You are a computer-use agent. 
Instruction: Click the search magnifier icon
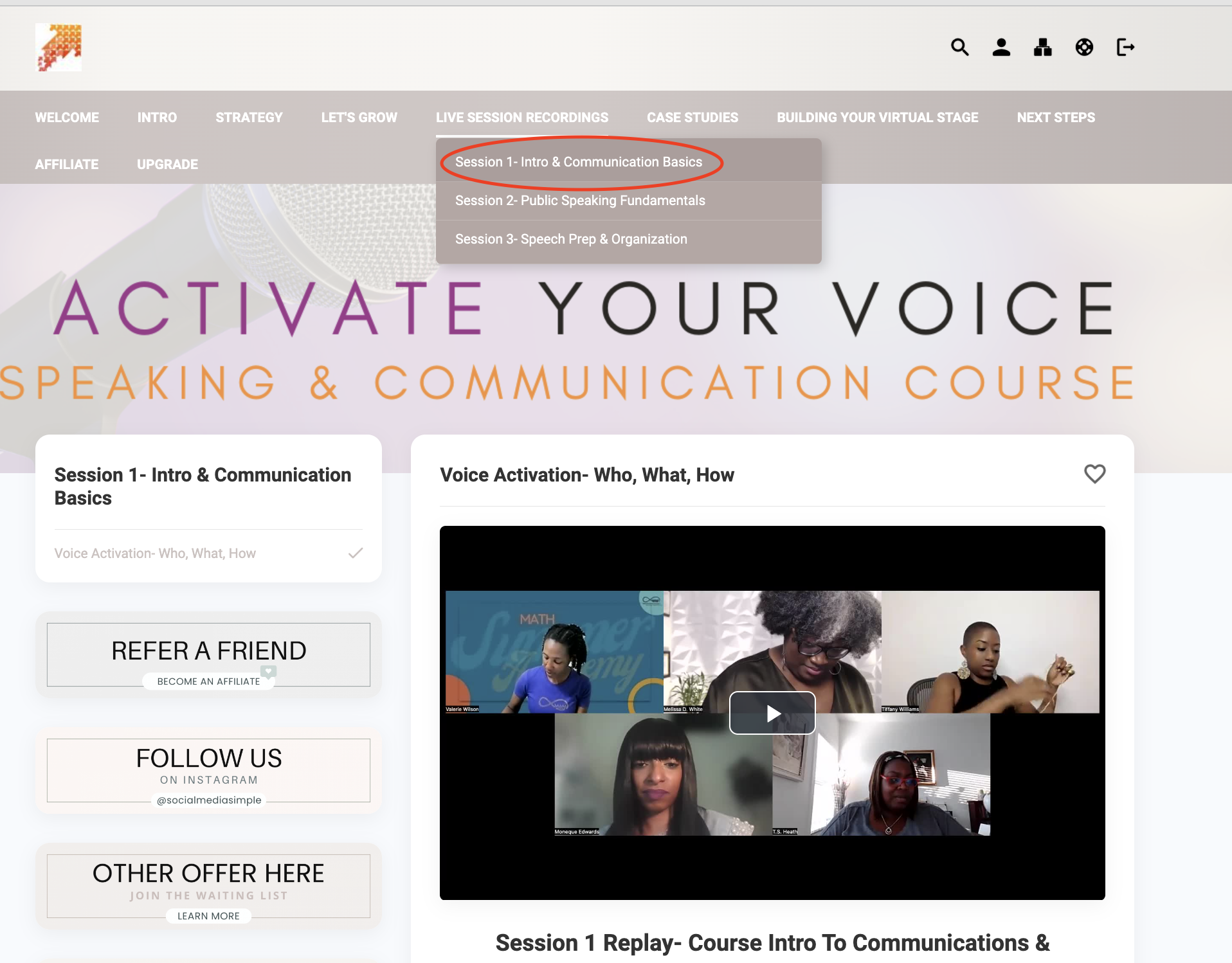(x=959, y=47)
